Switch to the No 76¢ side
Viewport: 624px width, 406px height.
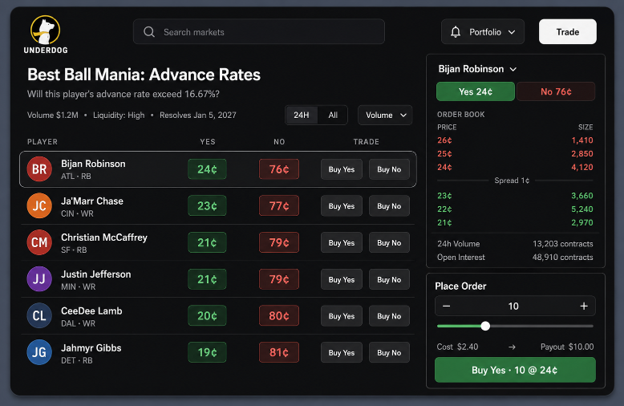[x=556, y=92]
